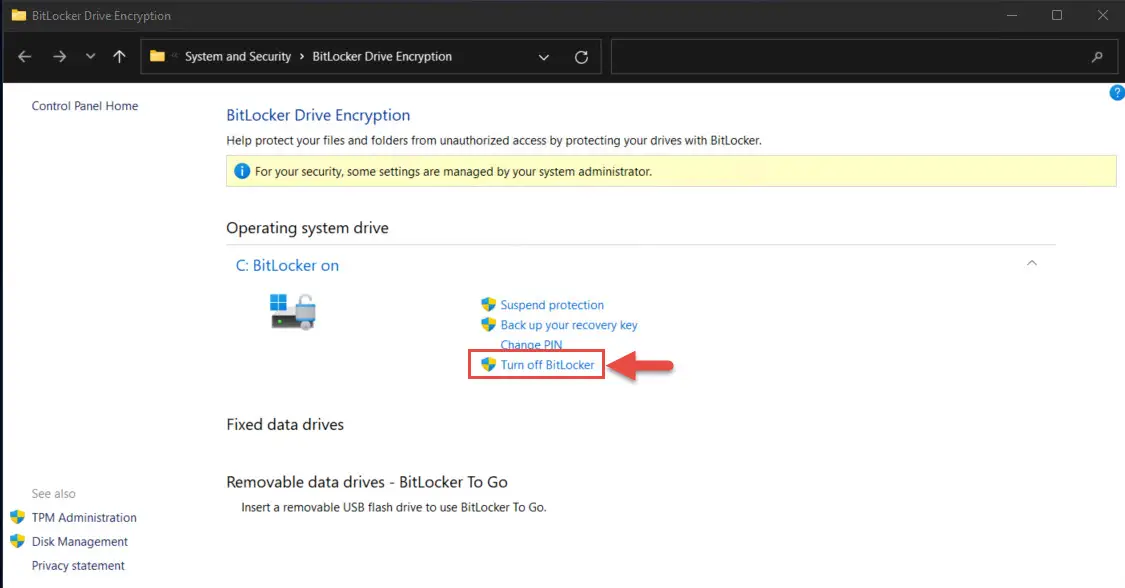
Task: Click the search magnifier icon
Action: tap(1097, 57)
